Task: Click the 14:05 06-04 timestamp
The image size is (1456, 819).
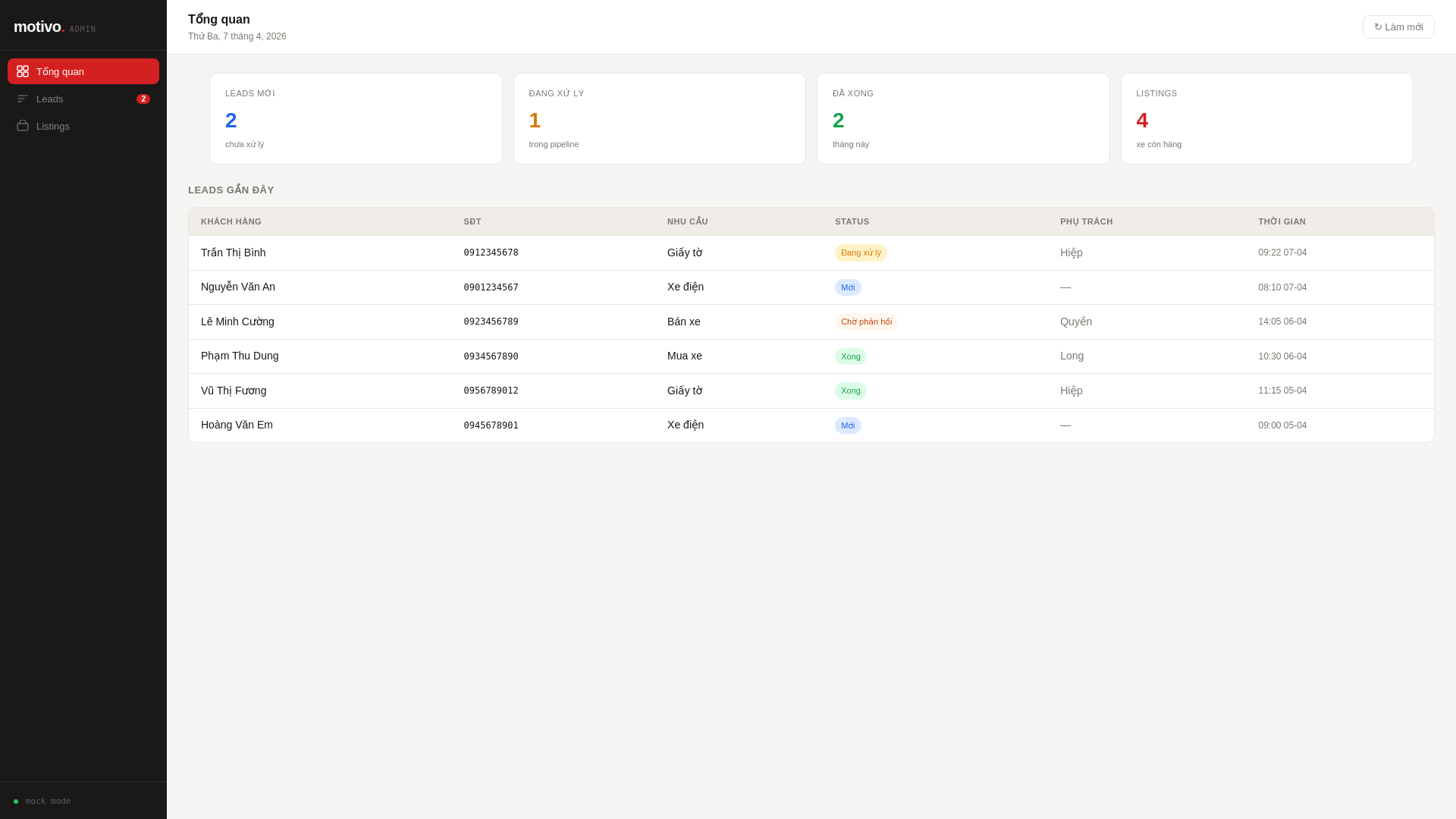Action: (x=1282, y=322)
